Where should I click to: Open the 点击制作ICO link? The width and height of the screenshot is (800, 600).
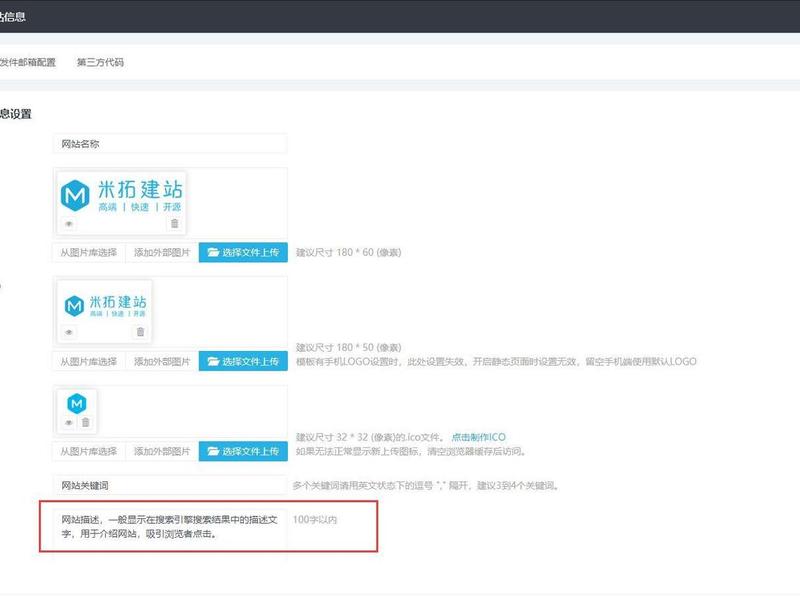click(479, 437)
